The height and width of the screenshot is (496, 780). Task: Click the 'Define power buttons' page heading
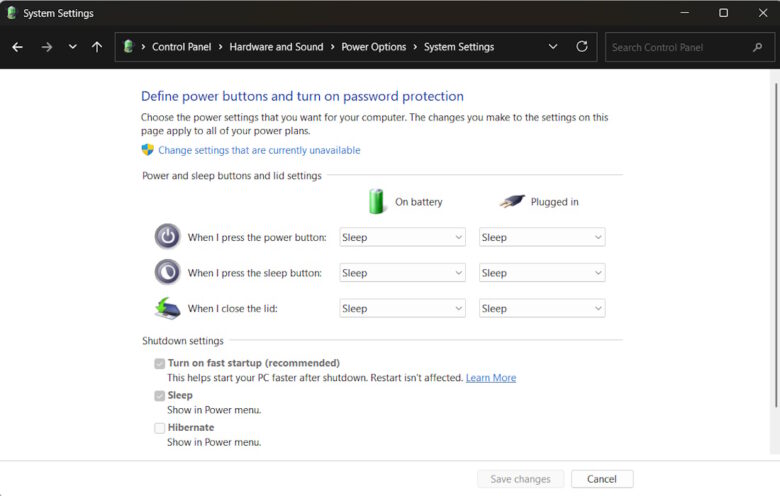point(302,96)
